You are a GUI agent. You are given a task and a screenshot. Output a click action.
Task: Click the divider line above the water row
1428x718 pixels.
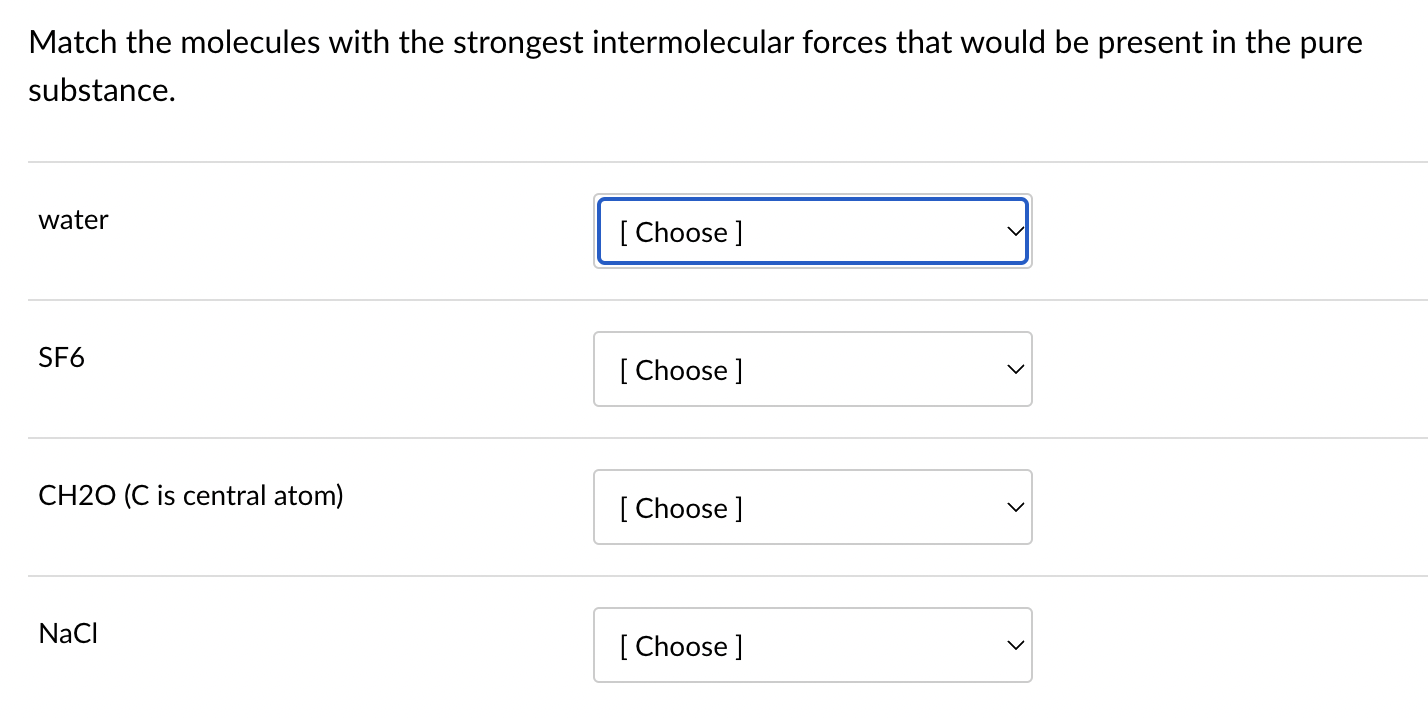[714, 161]
